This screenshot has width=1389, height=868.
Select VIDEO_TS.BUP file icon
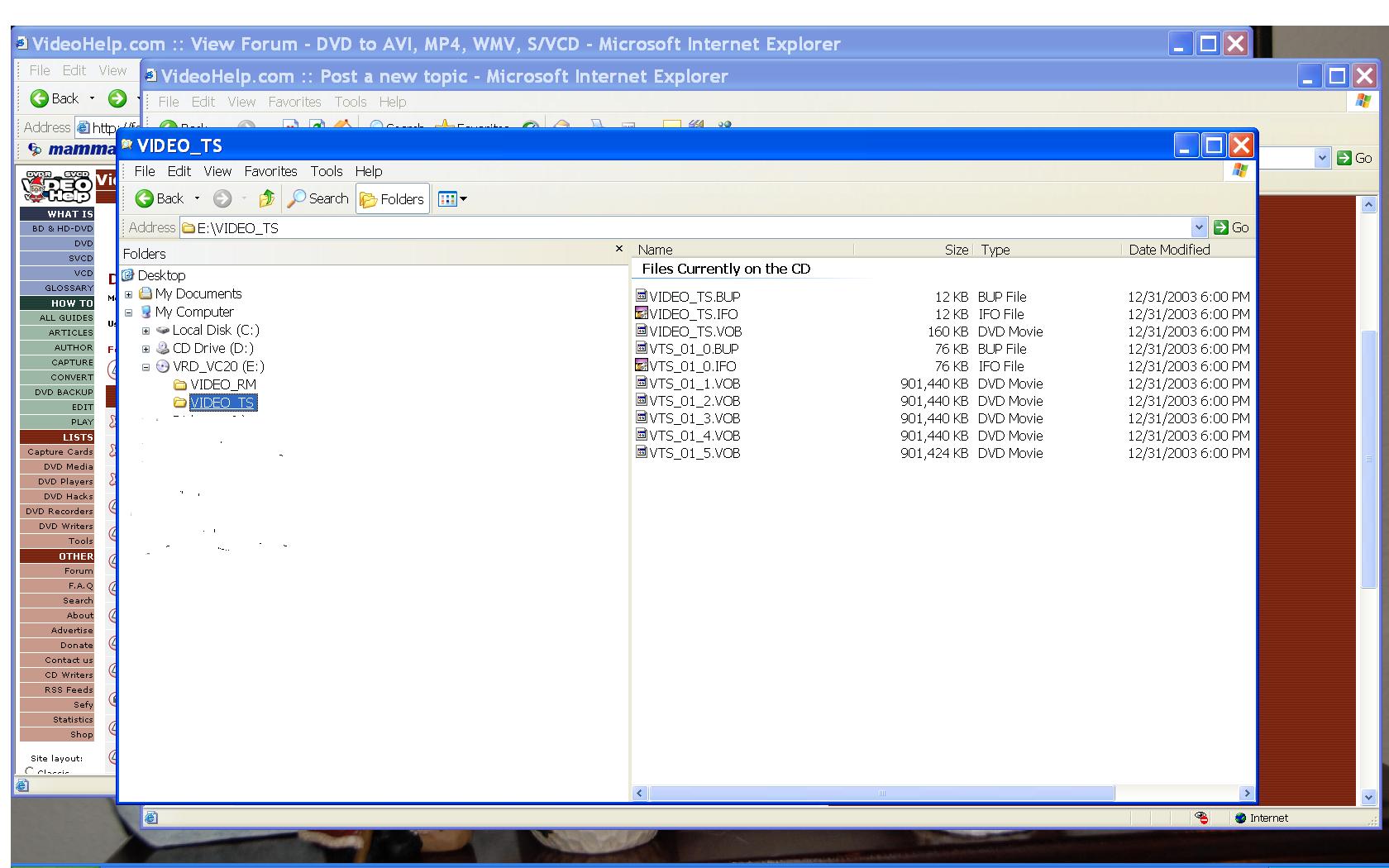point(641,295)
